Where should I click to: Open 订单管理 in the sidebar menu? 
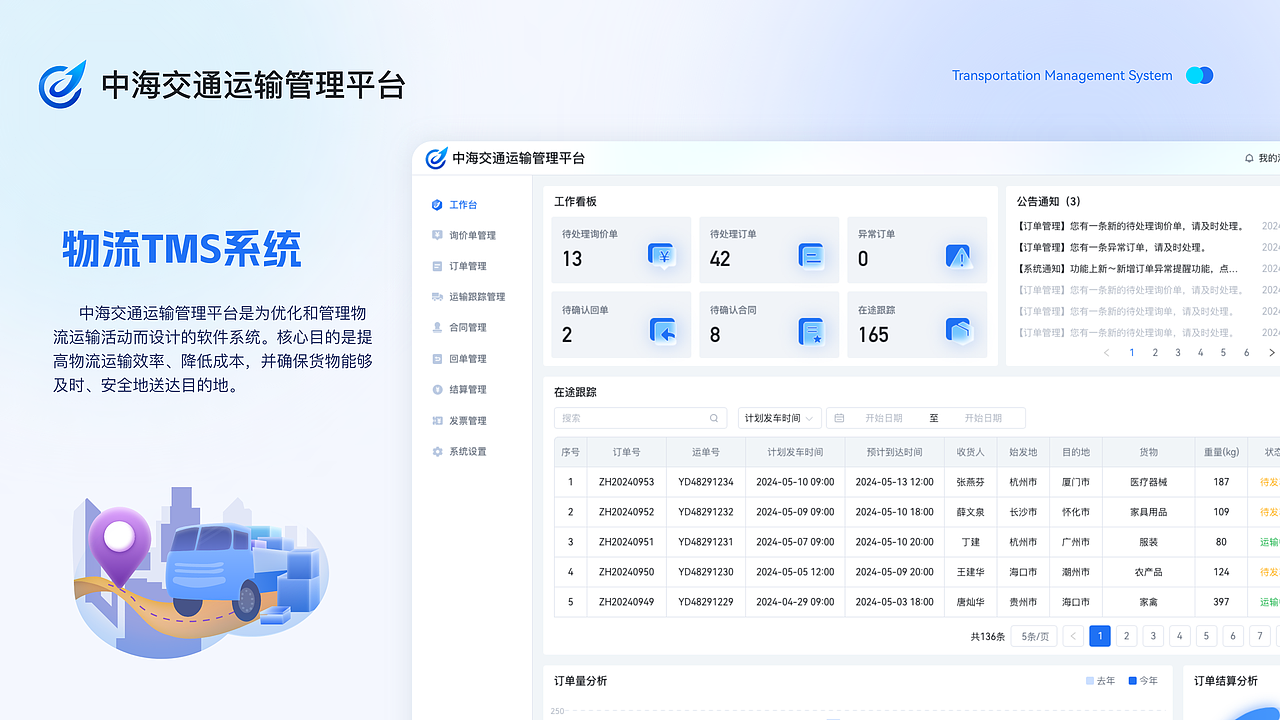click(468, 266)
